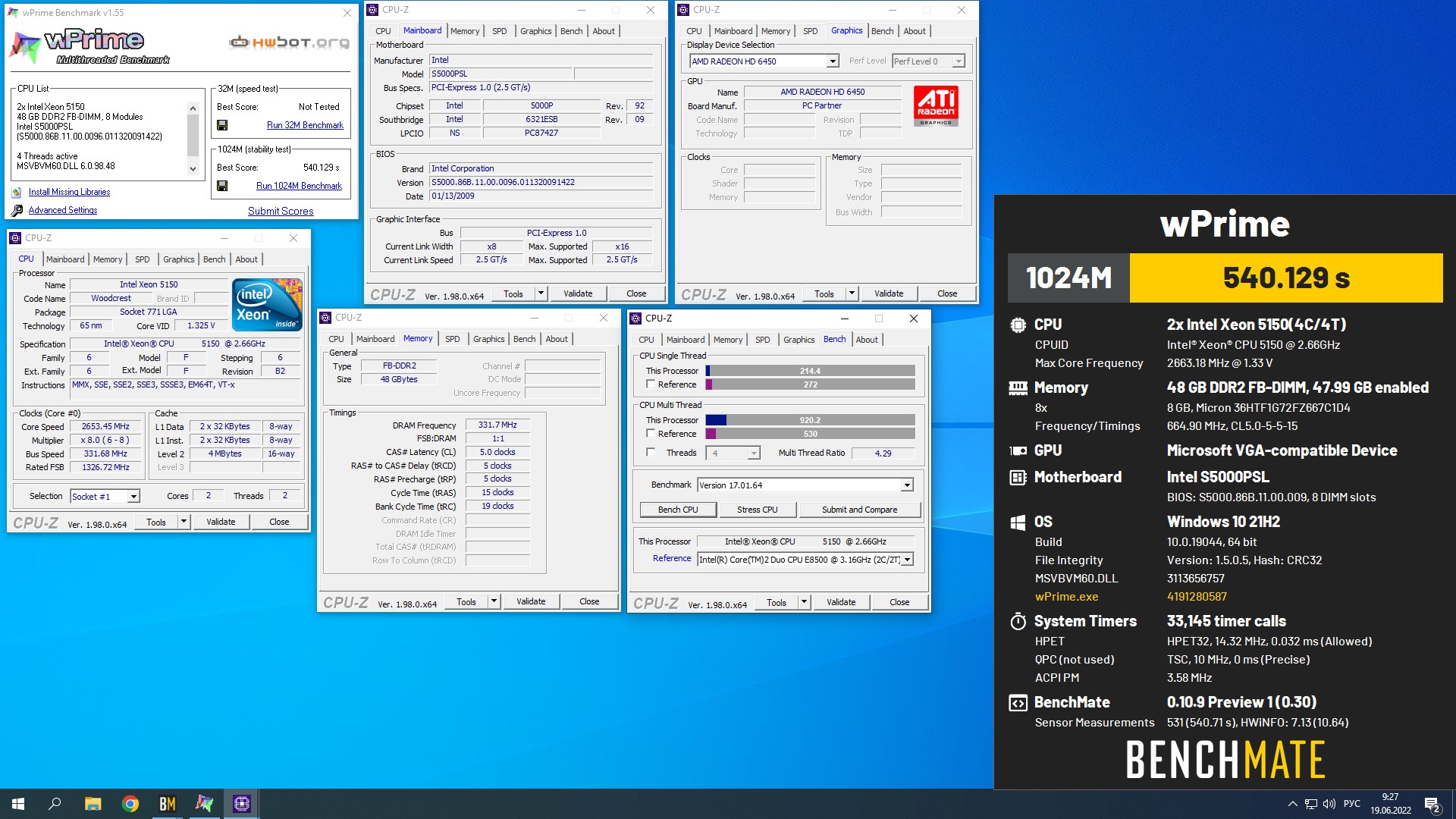Click the floppy save icon next to Run 1024M Benchmark
The height and width of the screenshot is (819, 1456).
coord(222,186)
